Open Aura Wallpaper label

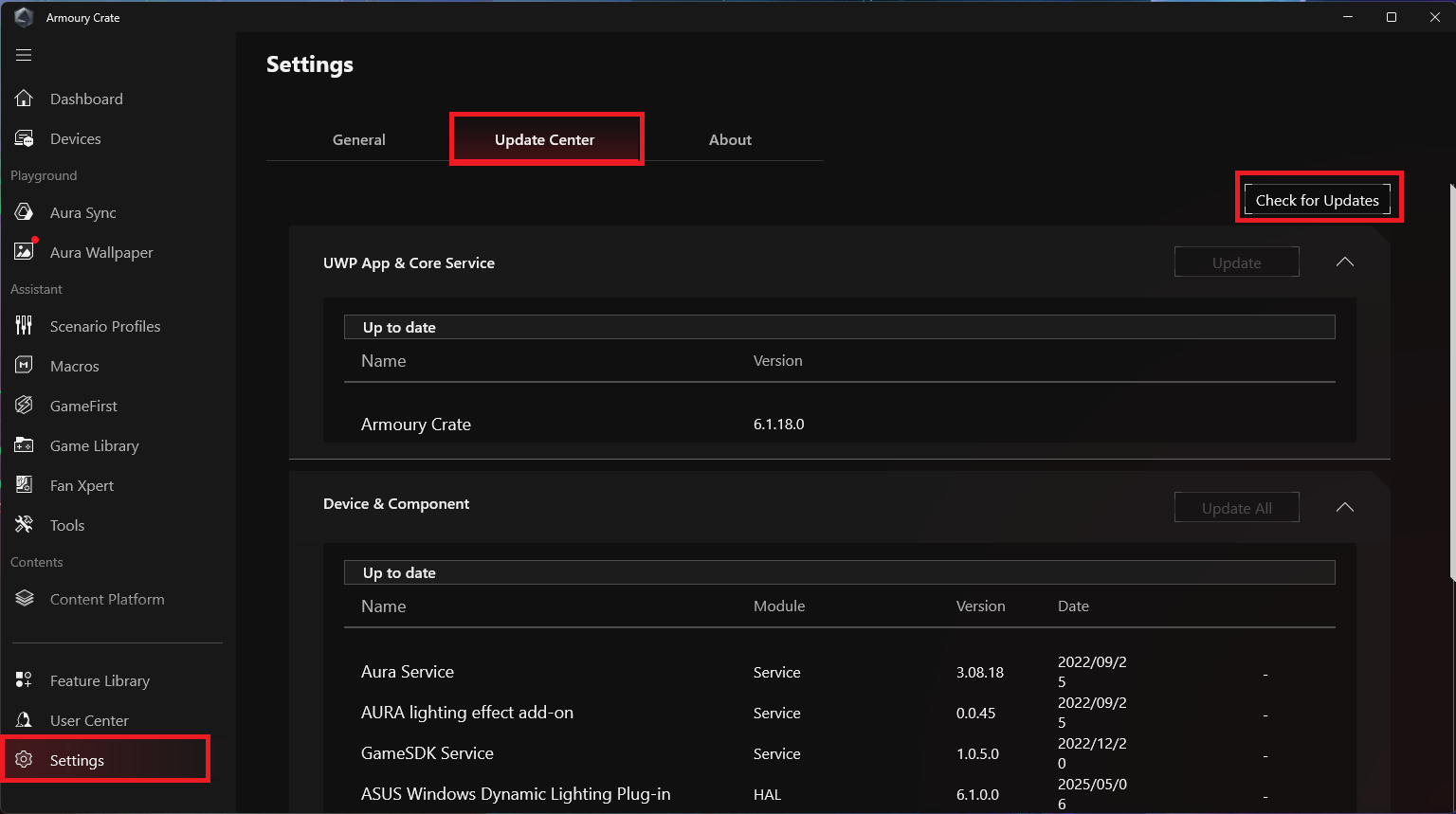(101, 253)
